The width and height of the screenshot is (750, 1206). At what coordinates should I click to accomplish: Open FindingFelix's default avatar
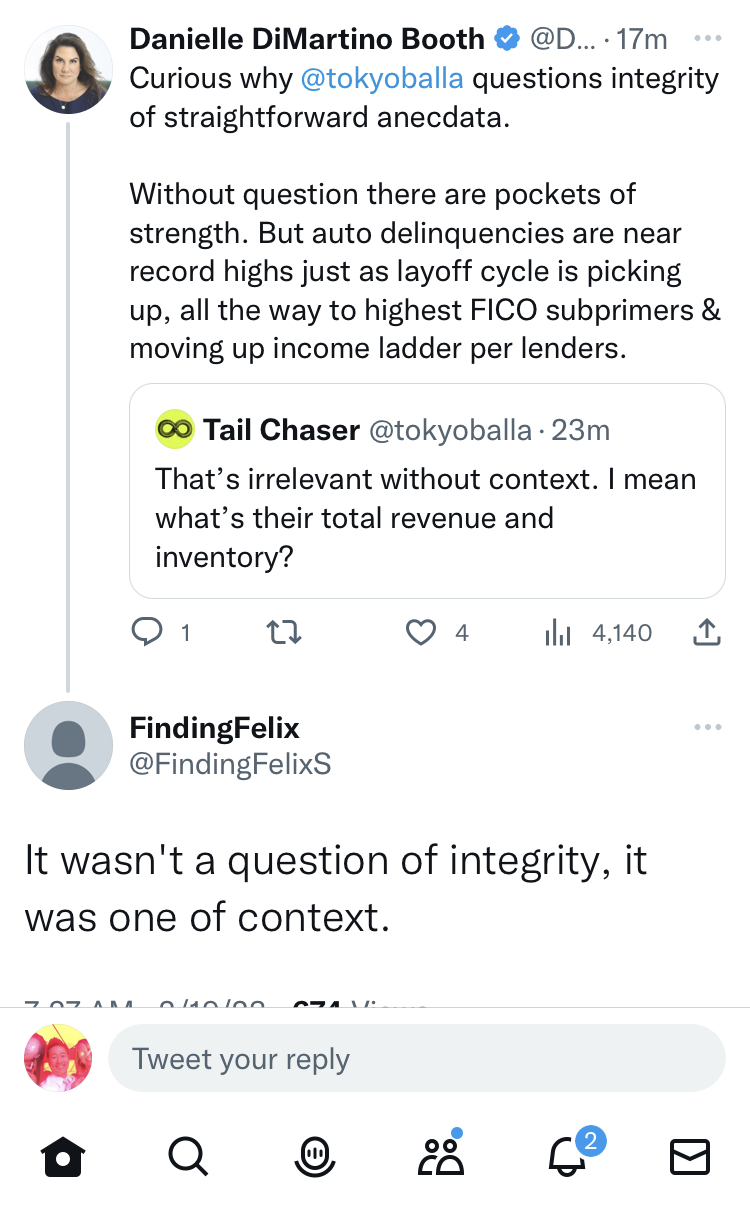point(68,746)
